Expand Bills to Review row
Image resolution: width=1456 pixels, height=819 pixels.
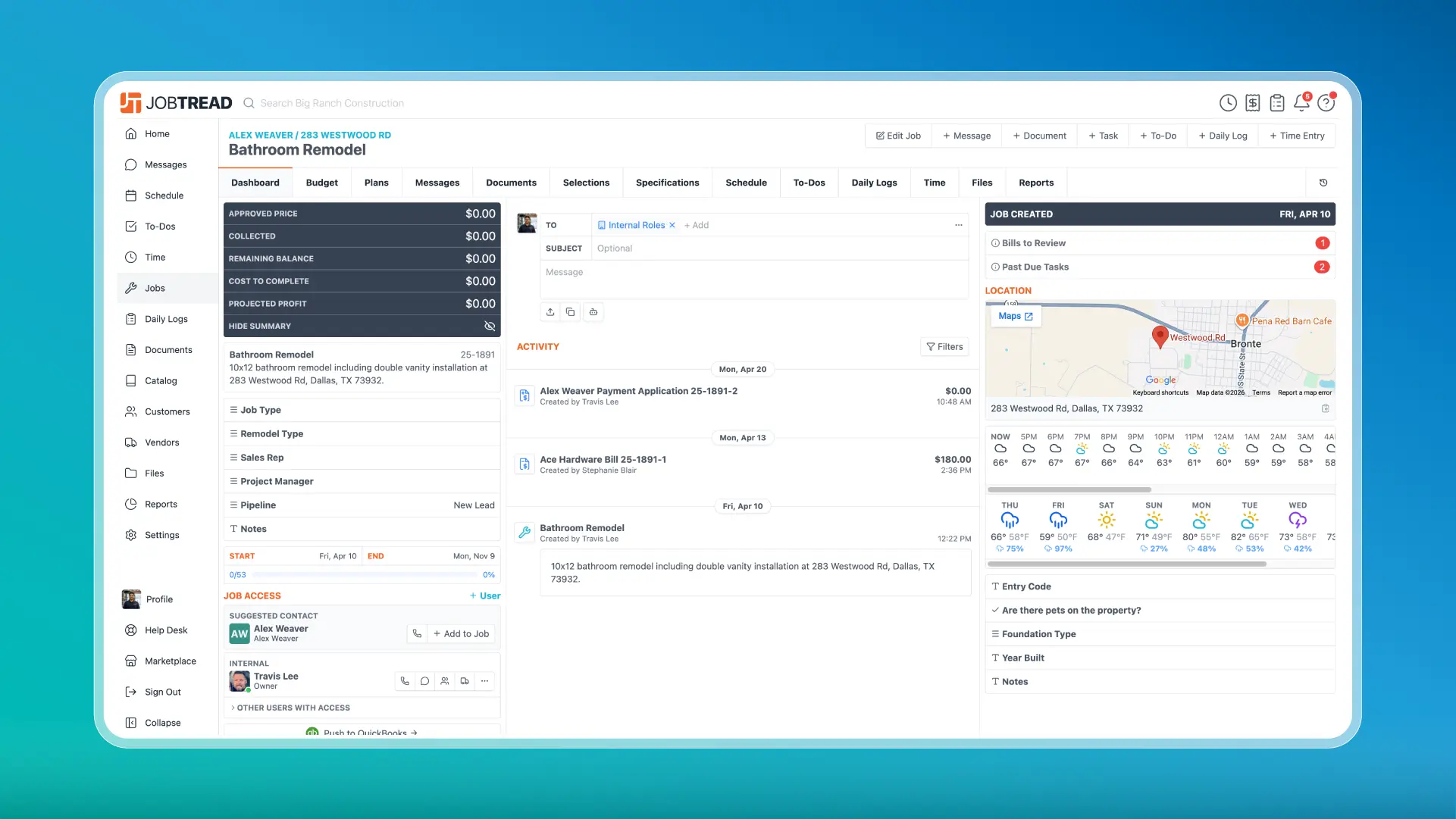coord(1160,243)
